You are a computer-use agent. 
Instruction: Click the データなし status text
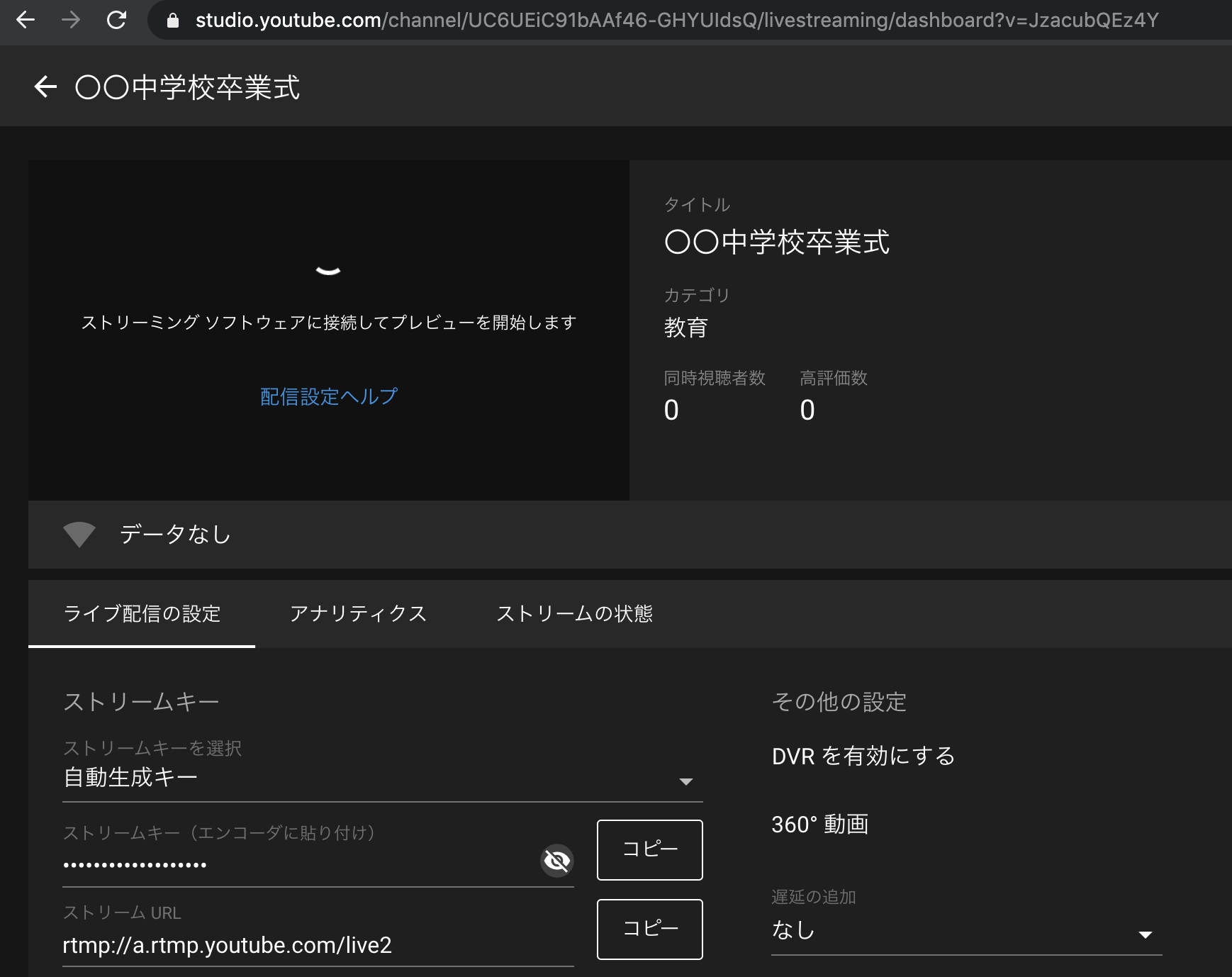[175, 534]
